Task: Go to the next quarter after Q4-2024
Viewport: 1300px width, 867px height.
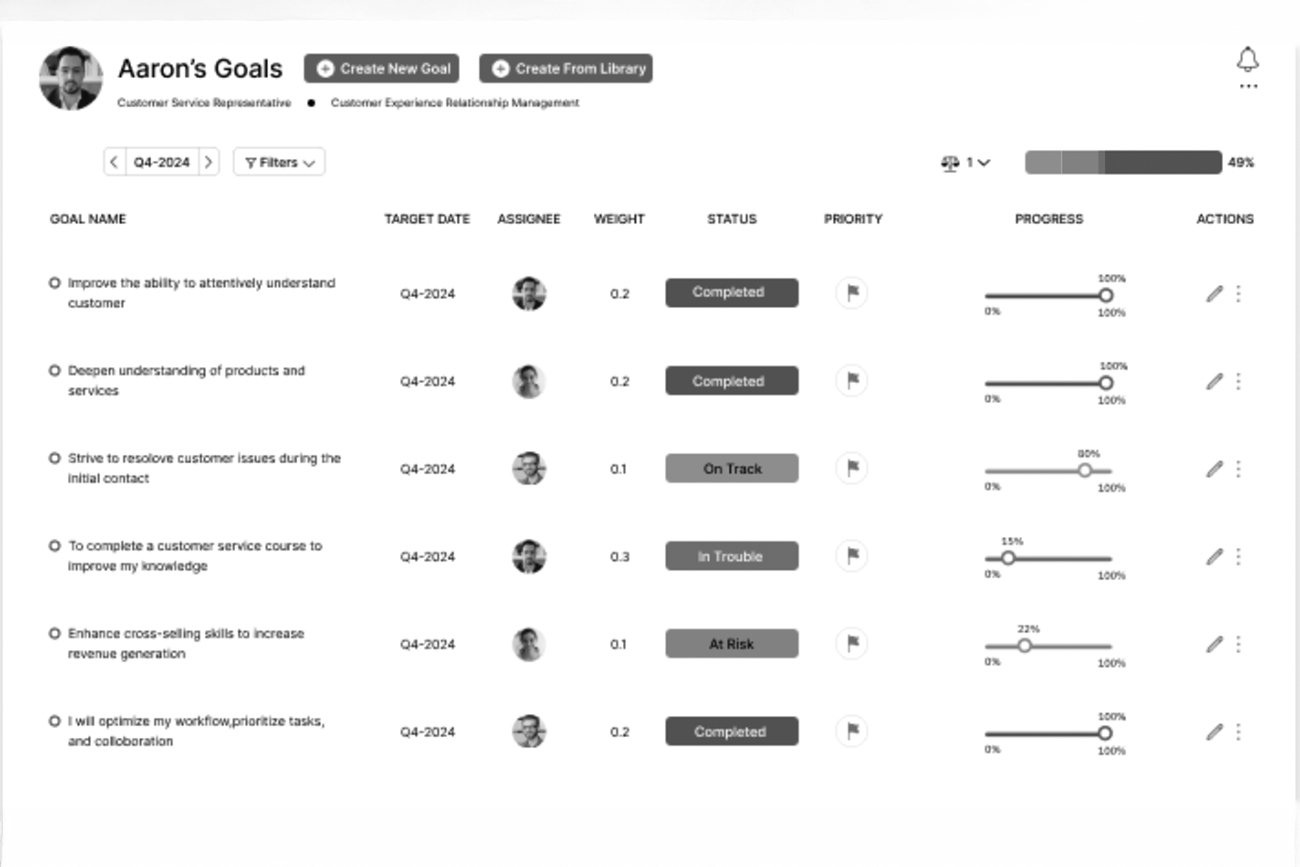Action: tap(208, 162)
